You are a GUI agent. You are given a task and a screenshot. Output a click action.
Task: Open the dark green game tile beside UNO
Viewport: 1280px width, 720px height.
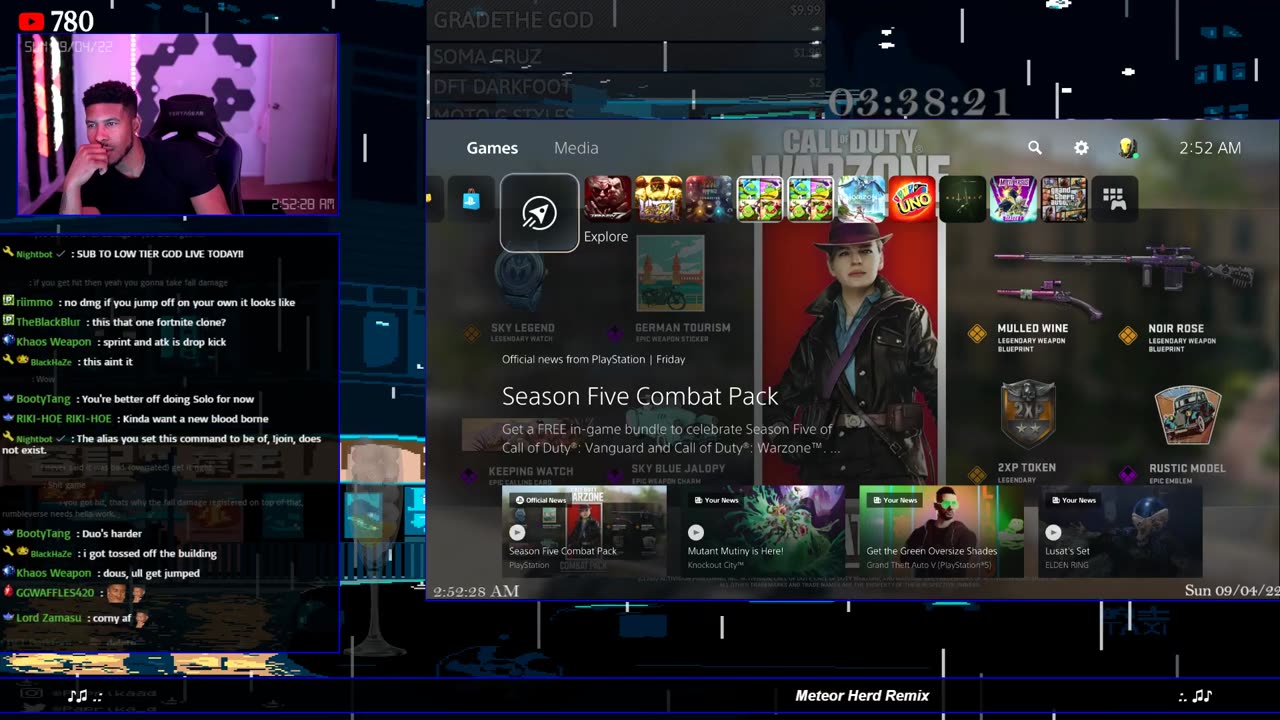click(x=963, y=199)
